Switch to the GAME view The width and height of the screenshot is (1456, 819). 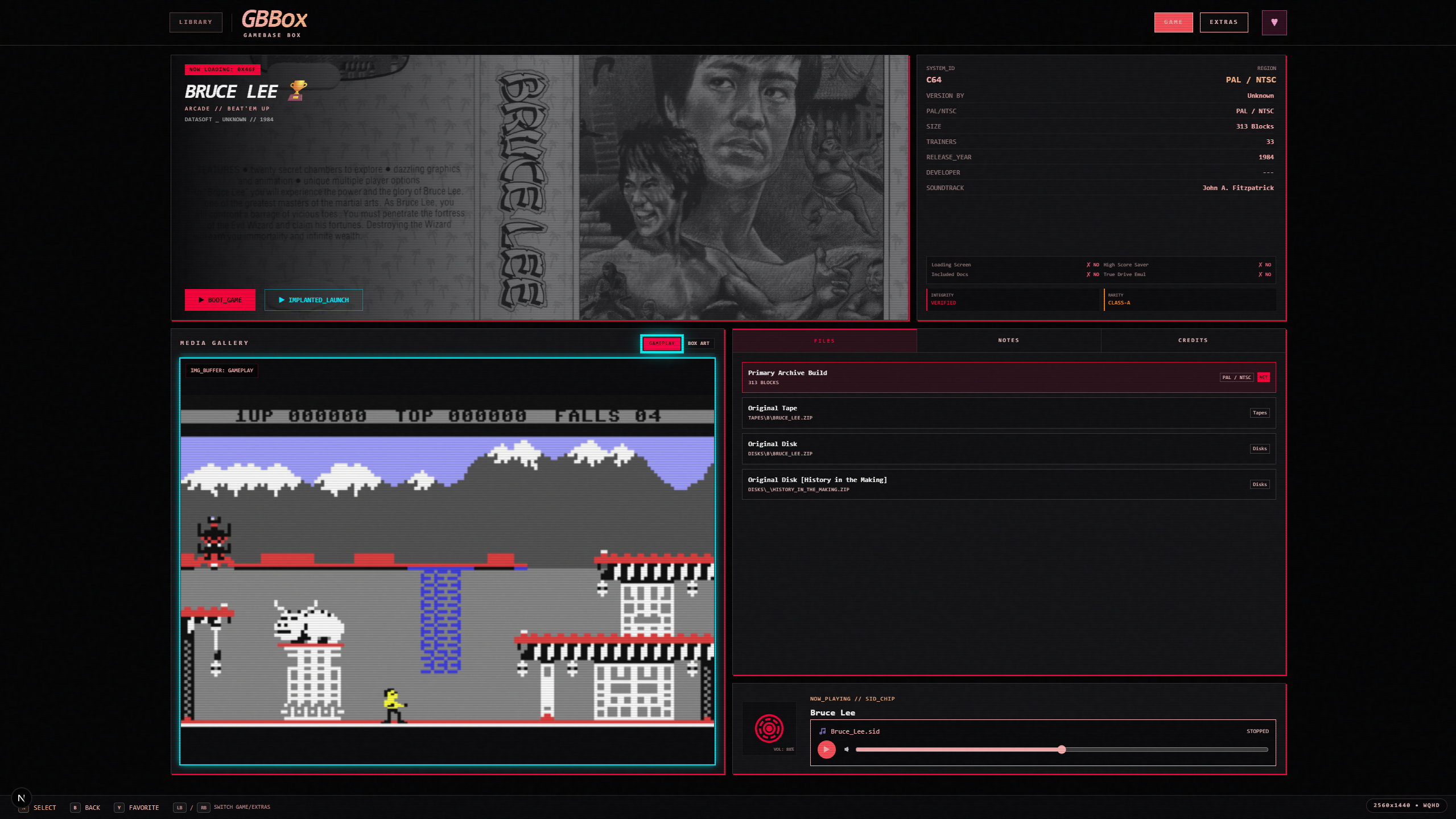tap(1173, 22)
